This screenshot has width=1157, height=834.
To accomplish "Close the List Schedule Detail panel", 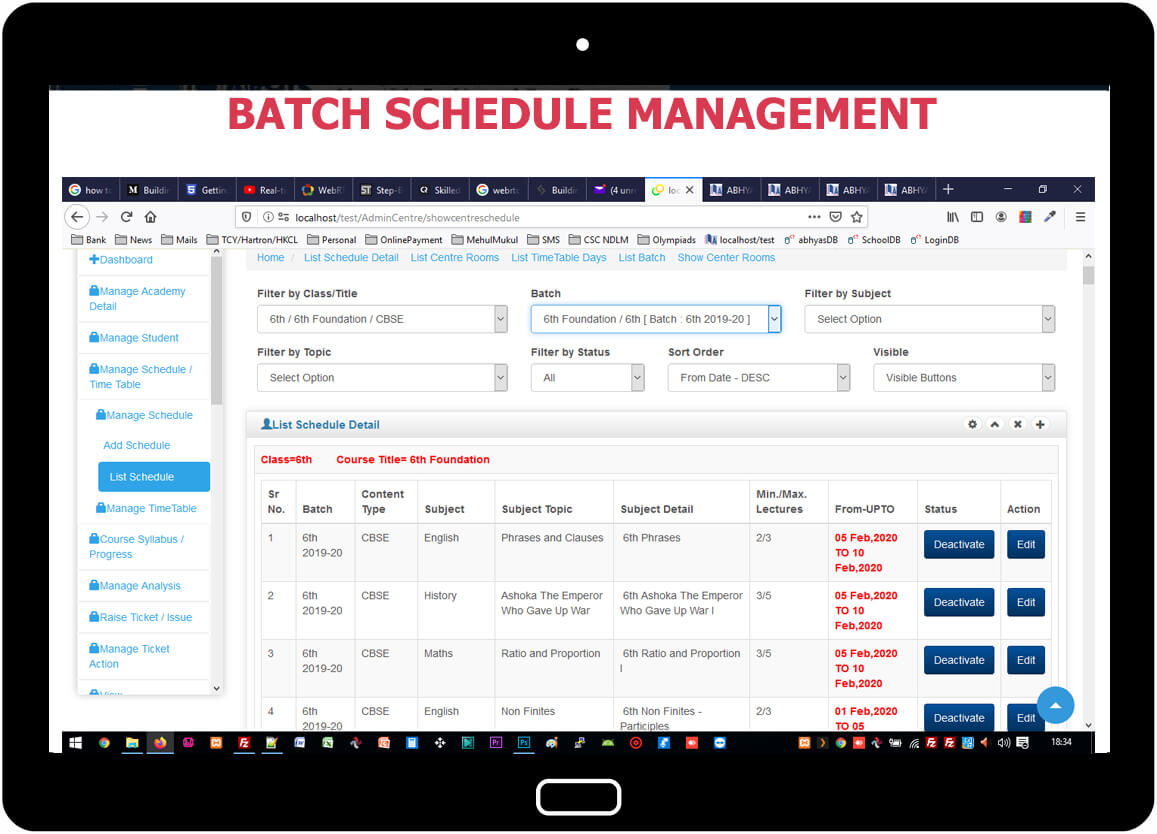I will click(x=1017, y=424).
